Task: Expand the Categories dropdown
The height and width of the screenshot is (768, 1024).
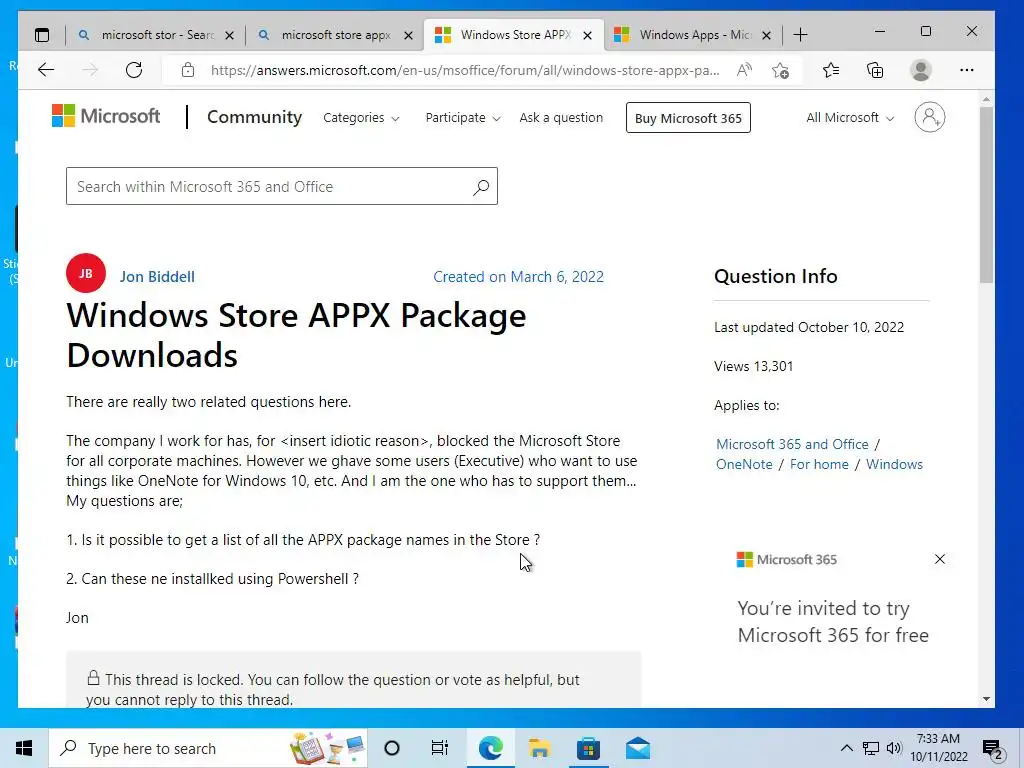Action: [361, 118]
